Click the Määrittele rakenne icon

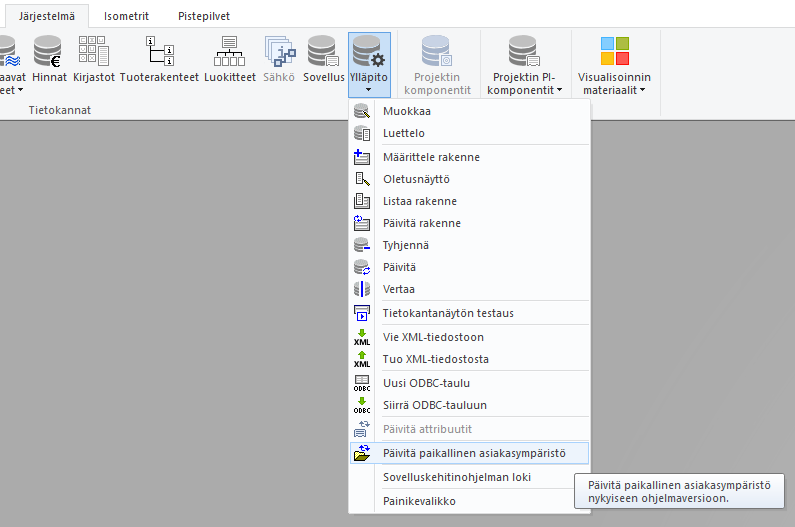(x=362, y=157)
